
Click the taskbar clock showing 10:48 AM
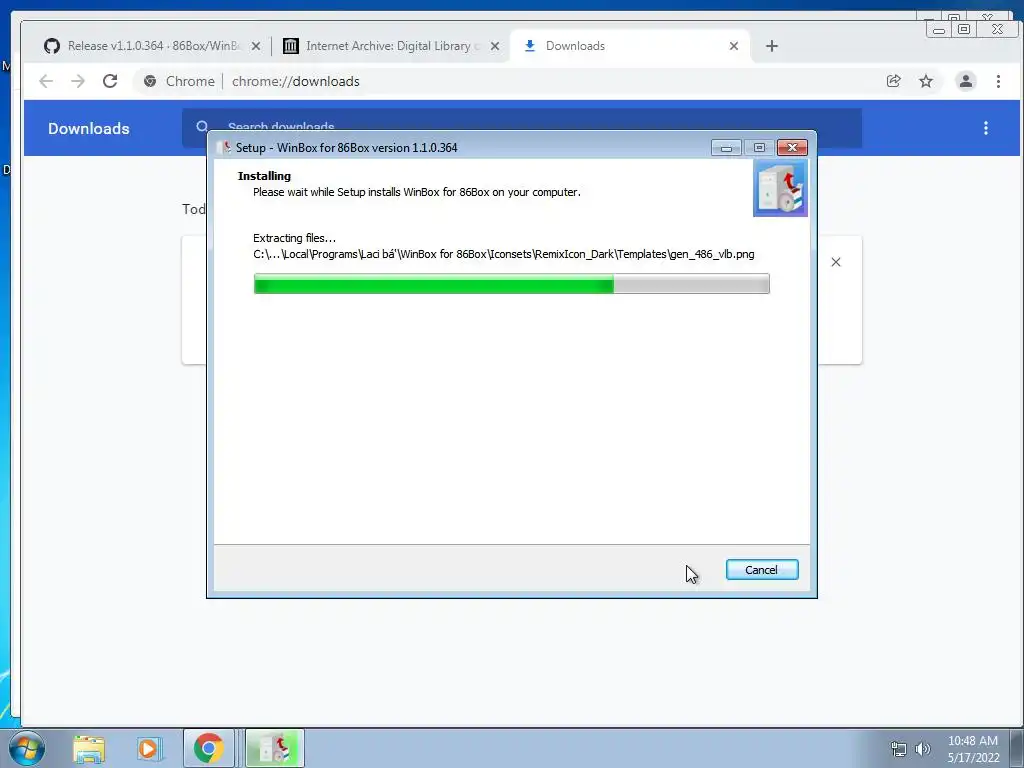click(x=973, y=749)
